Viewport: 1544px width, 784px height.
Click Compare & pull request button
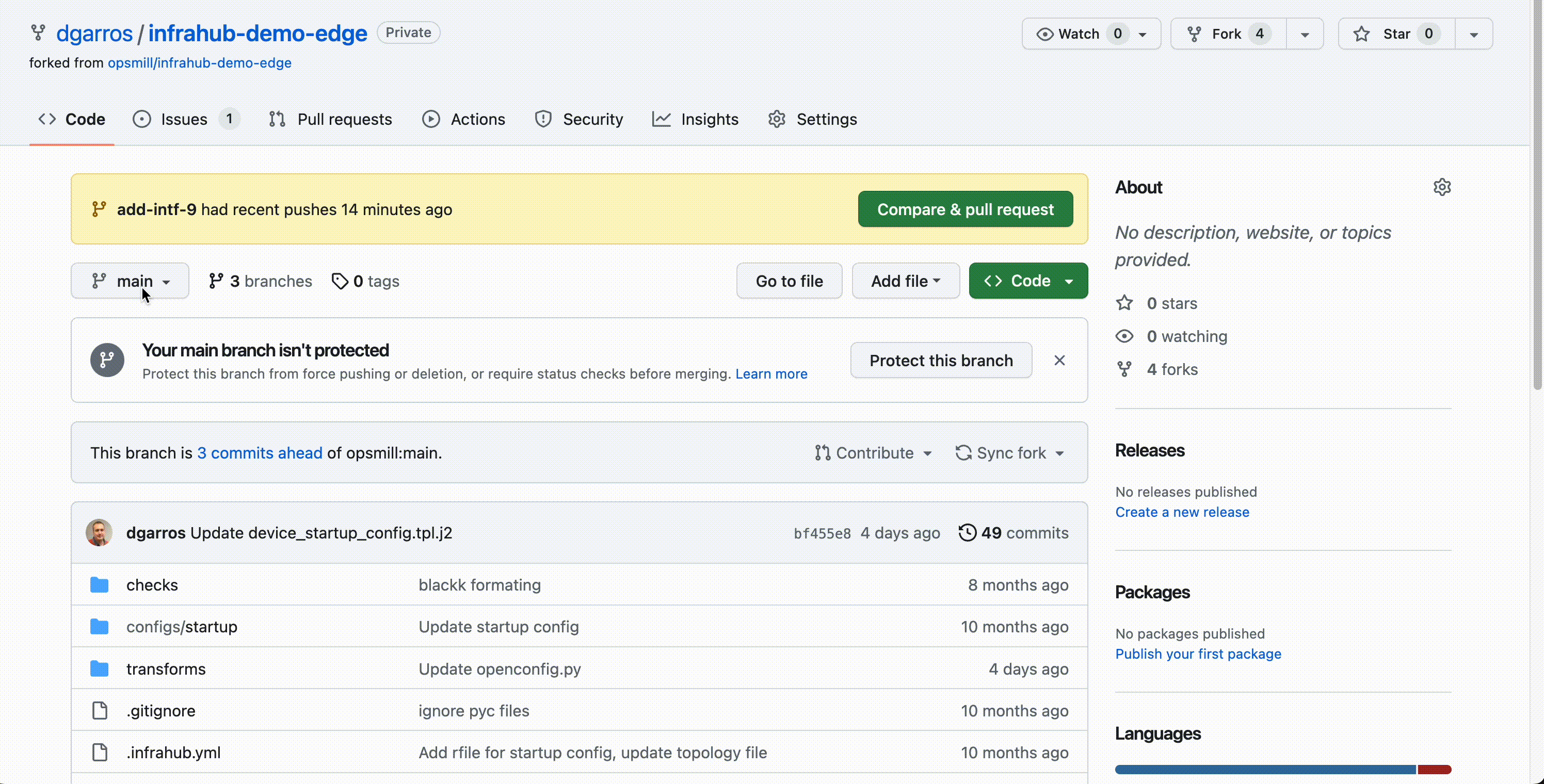(x=965, y=209)
